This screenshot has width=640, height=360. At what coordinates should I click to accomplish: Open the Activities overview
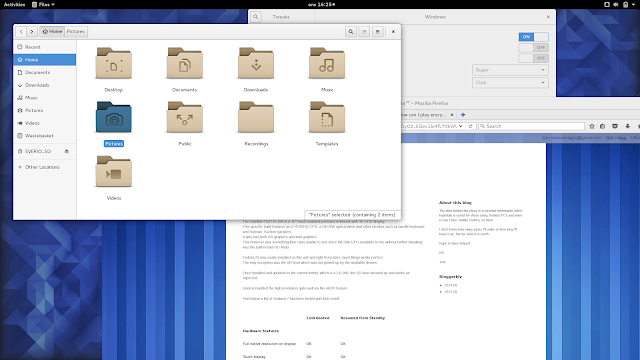click(x=14, y=4)
